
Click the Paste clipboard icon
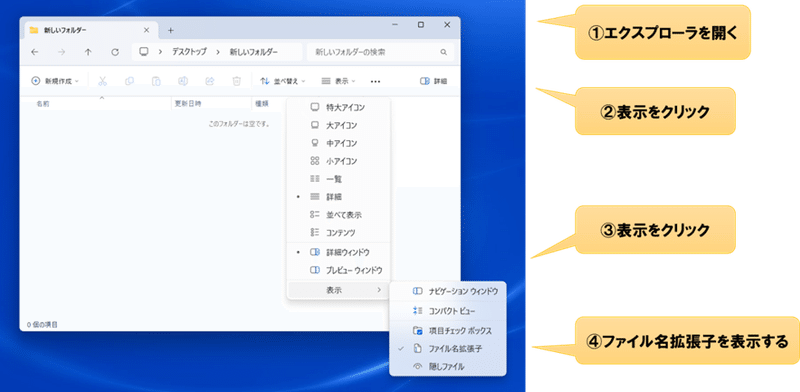[156, 81]
